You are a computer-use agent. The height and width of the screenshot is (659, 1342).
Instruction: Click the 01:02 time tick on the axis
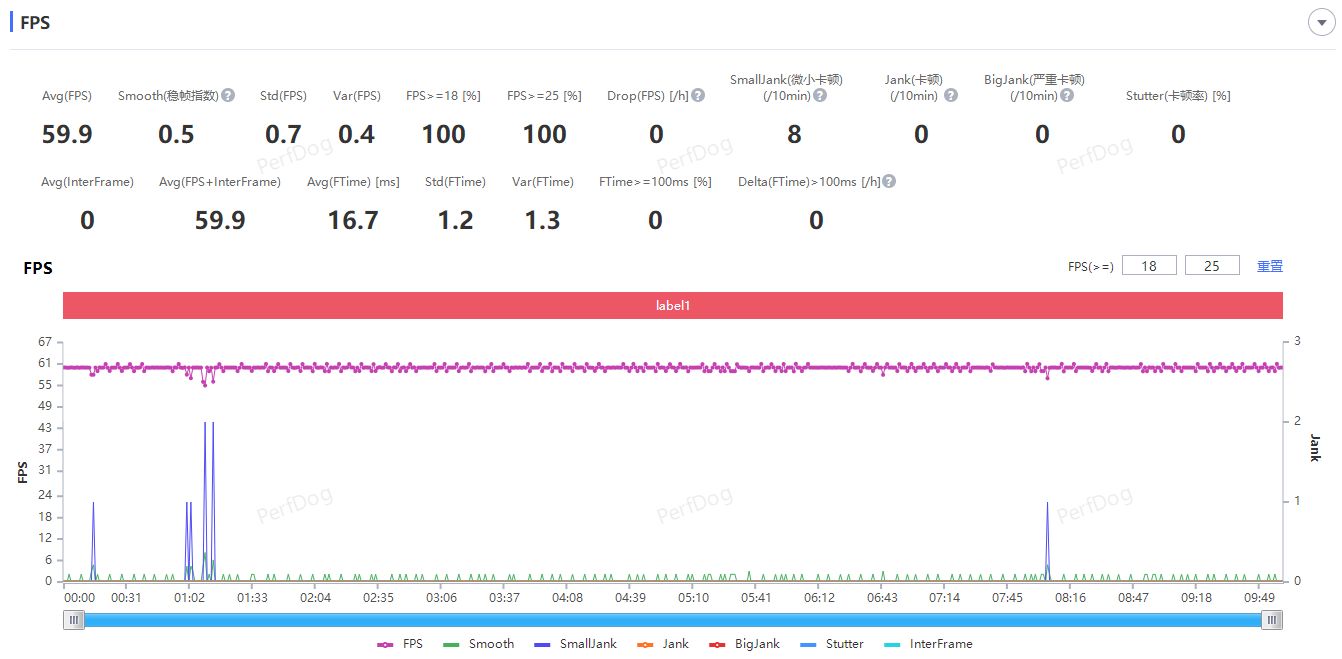[189, 598]
